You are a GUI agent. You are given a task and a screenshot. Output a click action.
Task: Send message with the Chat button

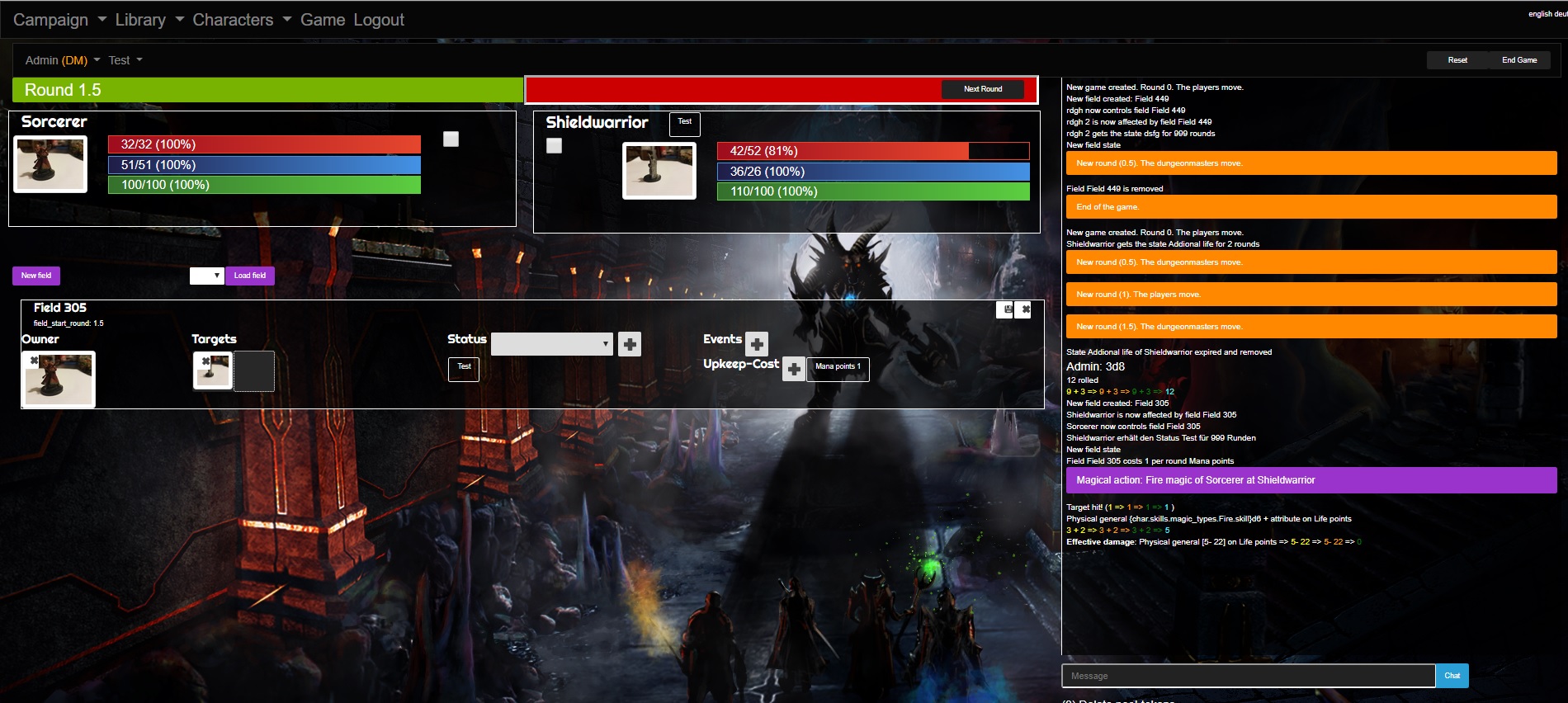click(1452, 676)
